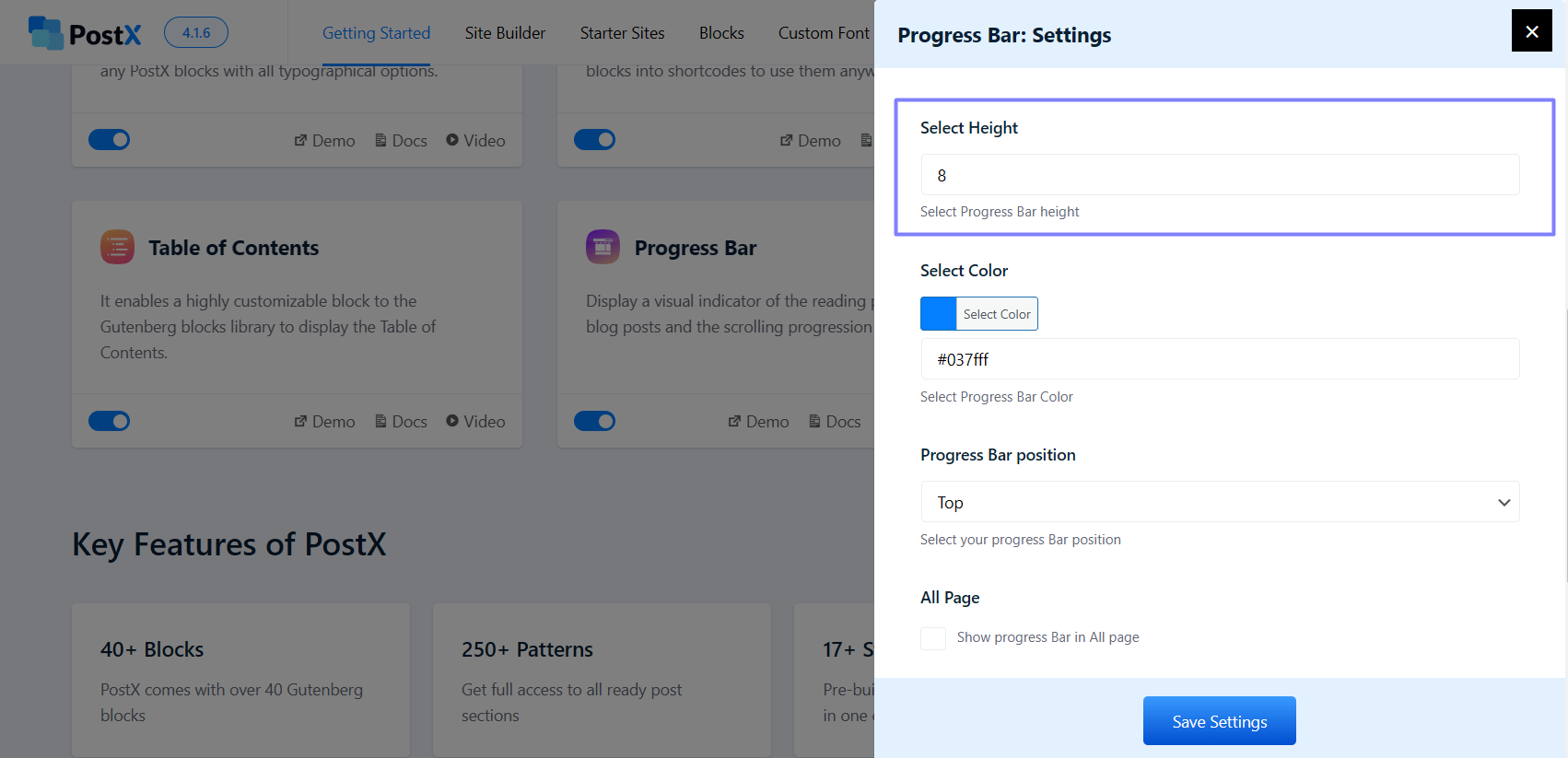Expand the Progress Bar position dropdown
This screenshot has height=758, width=1568.
[x=1220, y=502]
